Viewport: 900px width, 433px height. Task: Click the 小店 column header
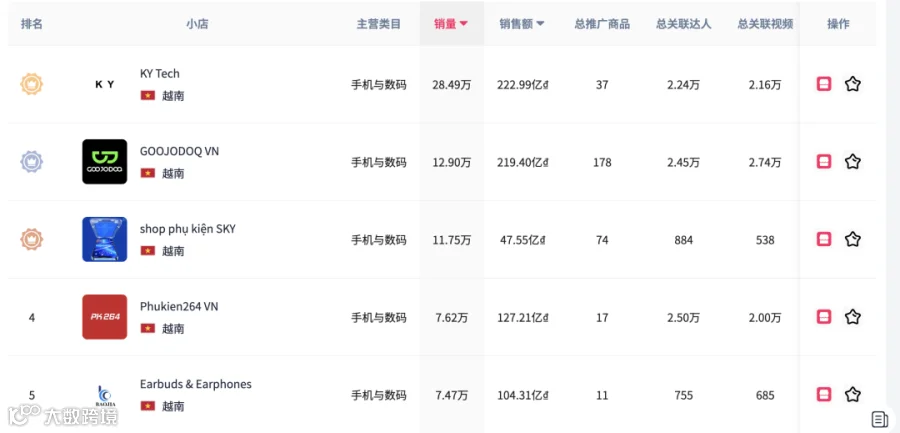197,24
